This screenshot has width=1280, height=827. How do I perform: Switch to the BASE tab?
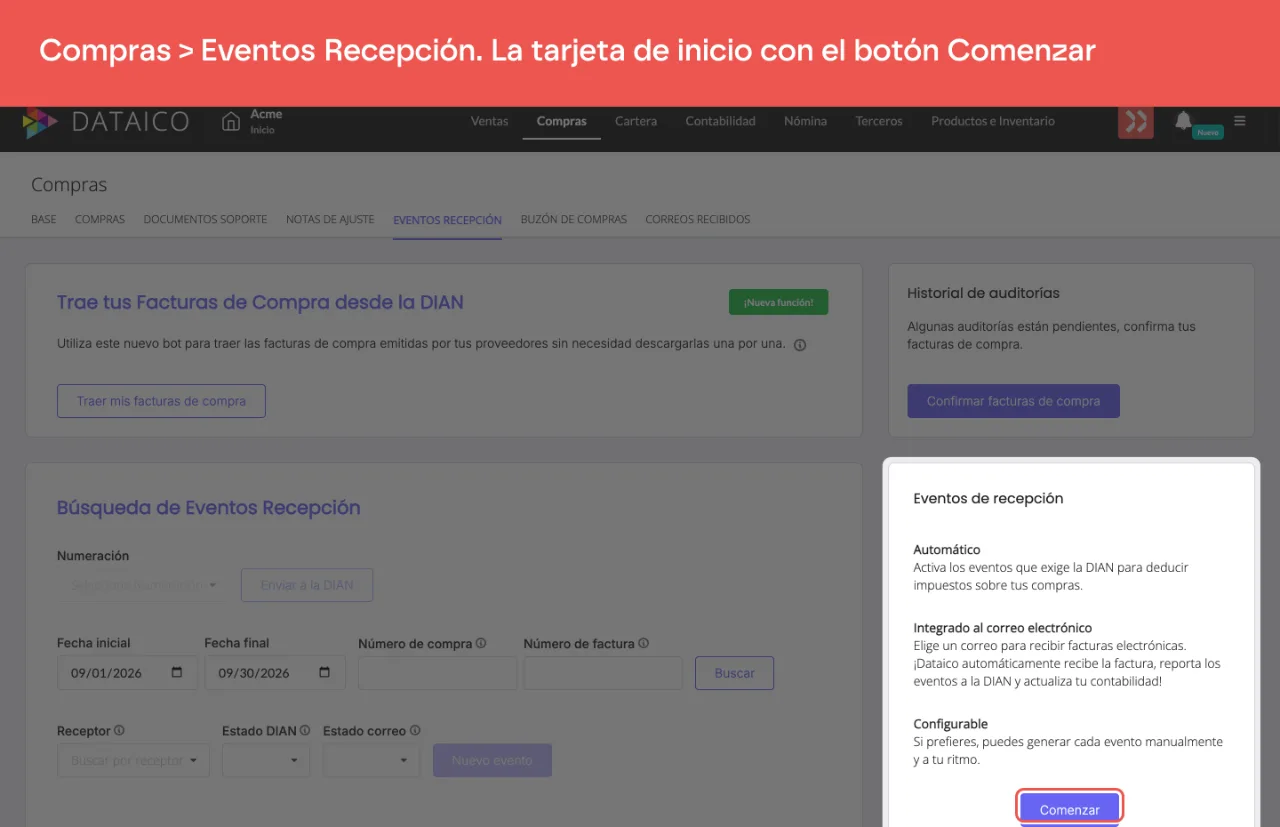(x=44, y=219)
